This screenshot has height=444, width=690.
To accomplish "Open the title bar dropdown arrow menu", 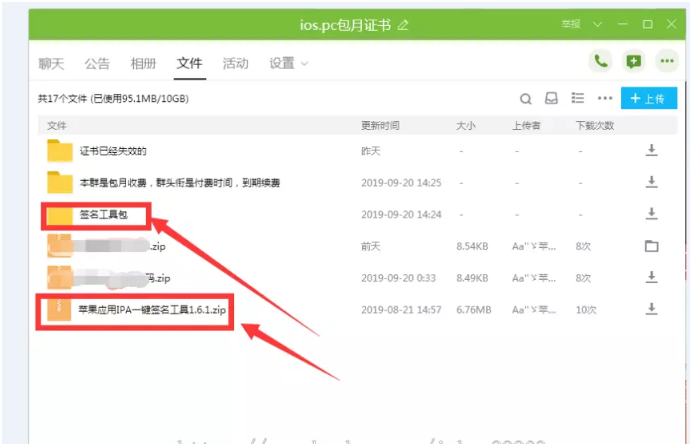I will click(598, 23).
